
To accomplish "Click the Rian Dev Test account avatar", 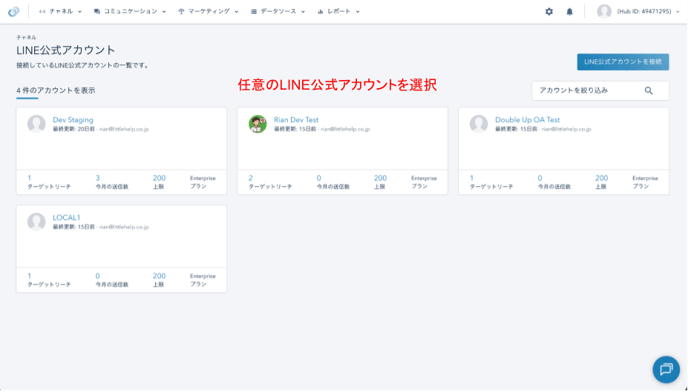I will [x=258, y=124].
